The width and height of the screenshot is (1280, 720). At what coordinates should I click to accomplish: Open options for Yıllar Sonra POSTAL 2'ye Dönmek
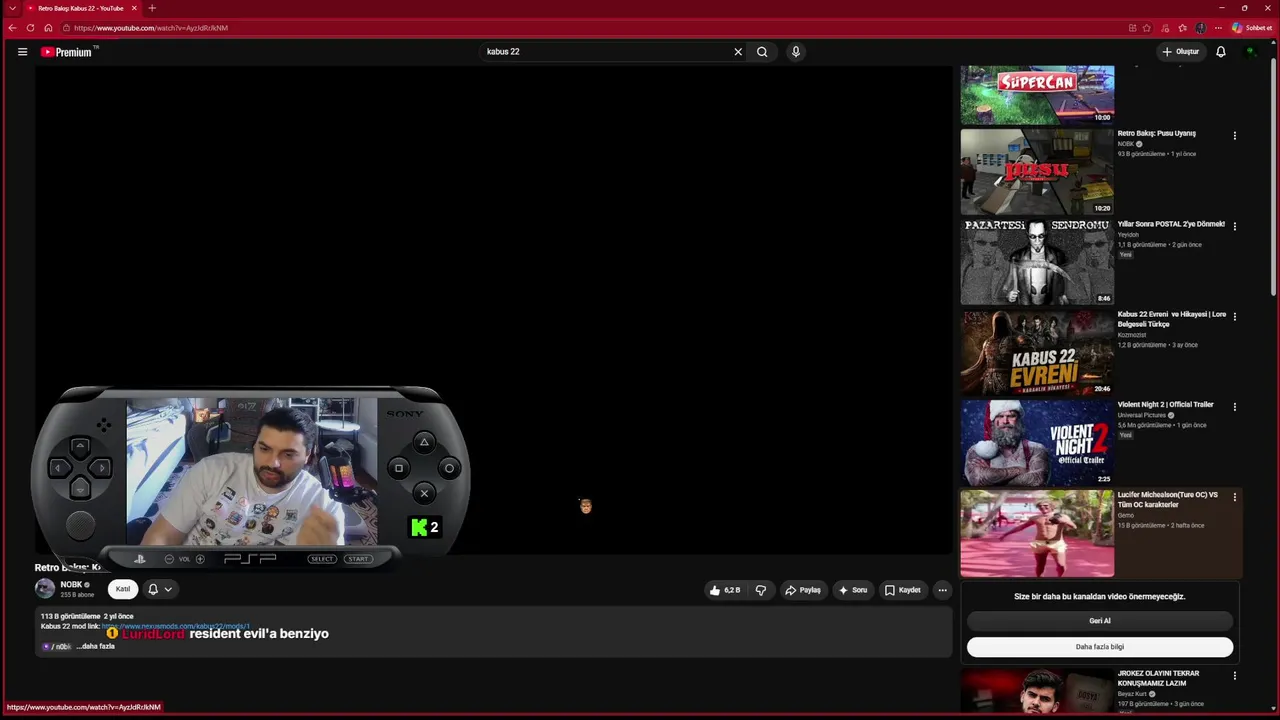point(1234,226)
